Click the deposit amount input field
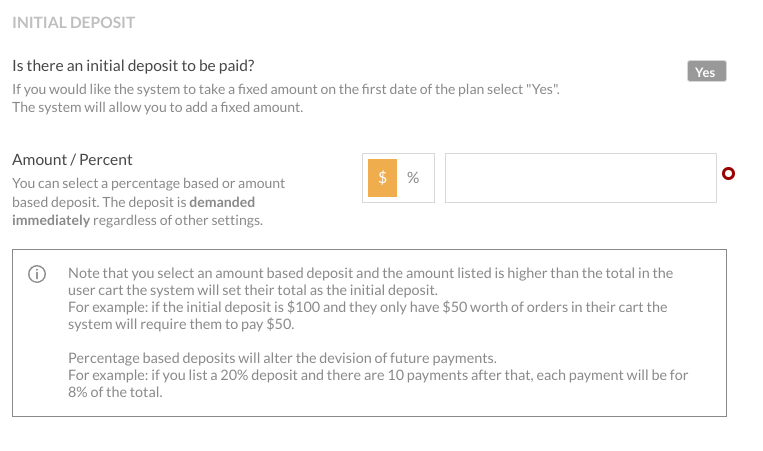This screenshot has width=763, height=451. click(x=581, y=178)
